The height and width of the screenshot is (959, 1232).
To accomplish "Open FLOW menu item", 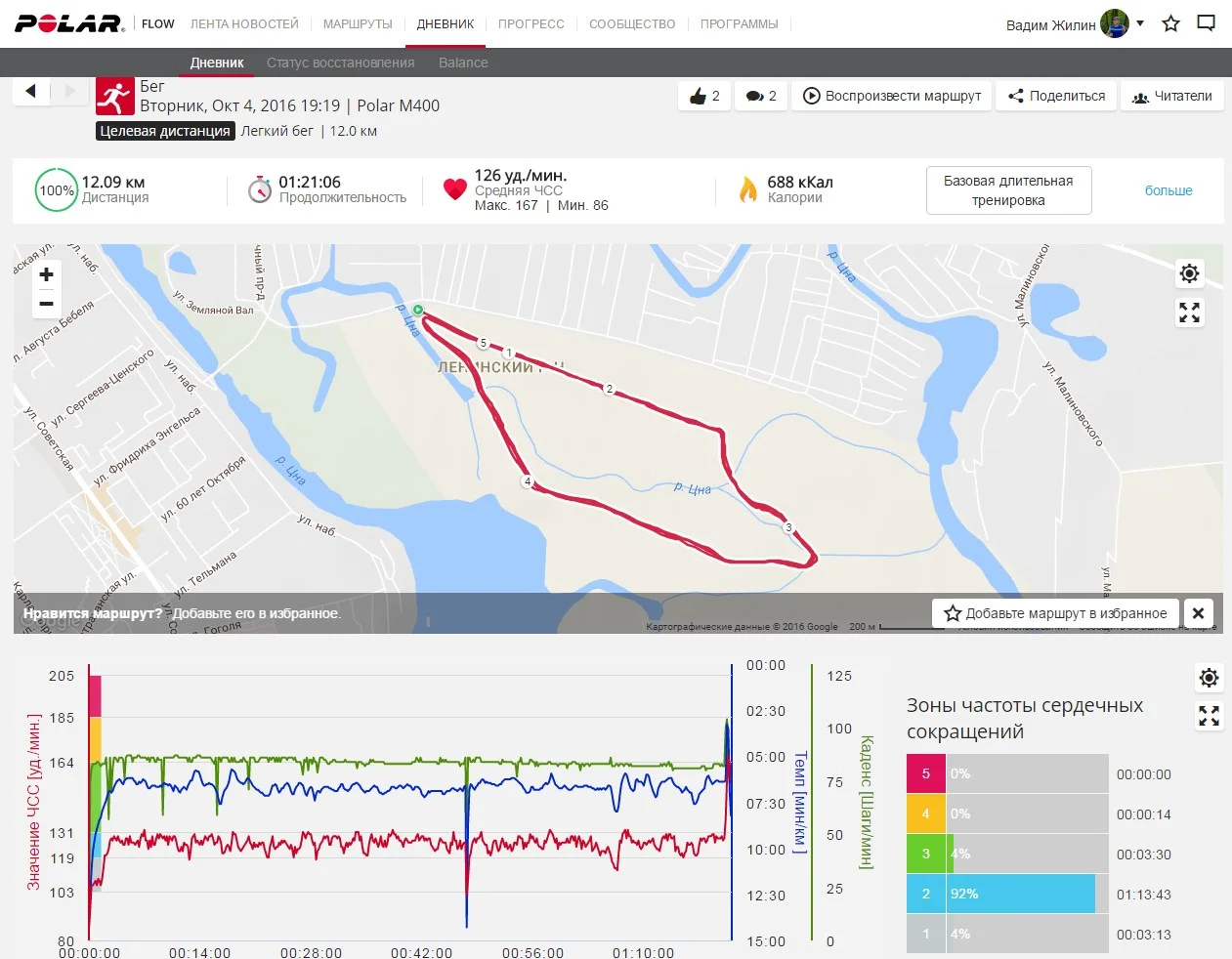I will (x=157, y=23).
